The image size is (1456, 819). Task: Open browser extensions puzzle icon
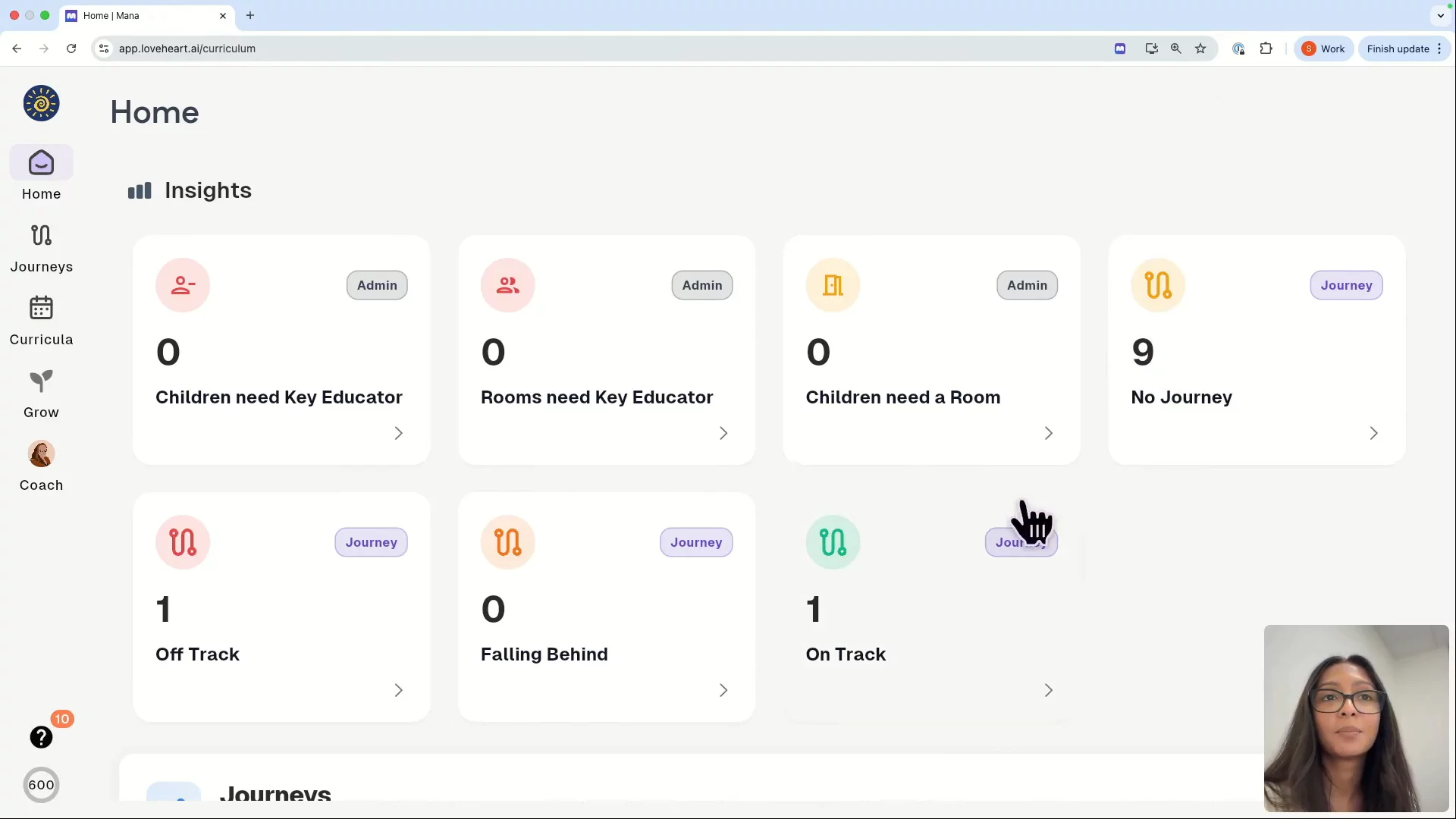tap(1266, 49)
